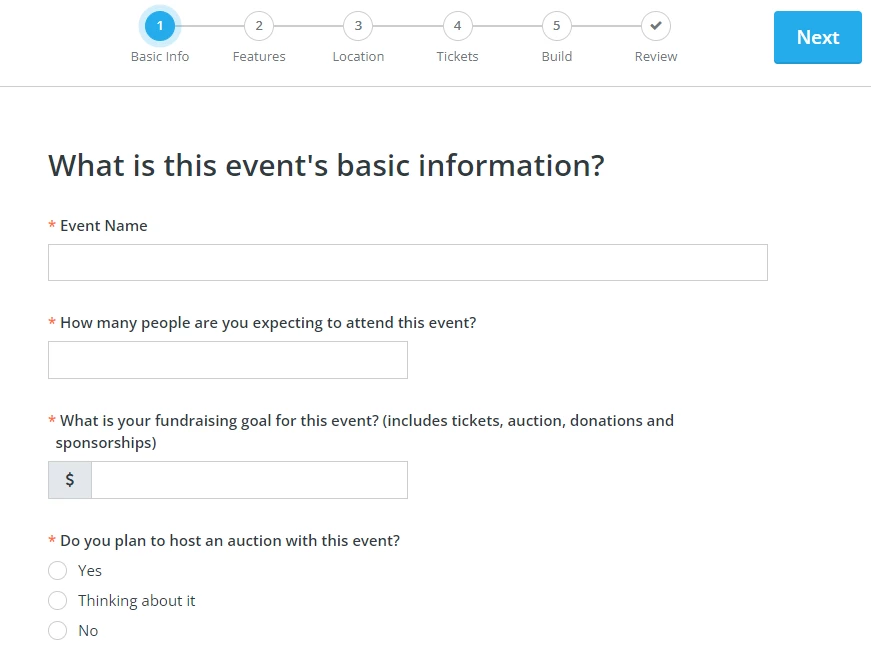Image resolution: width=871 pixels, height=662 pixels.
Task: Select the Thinking about it option
Action: click(x=58, y=600)
